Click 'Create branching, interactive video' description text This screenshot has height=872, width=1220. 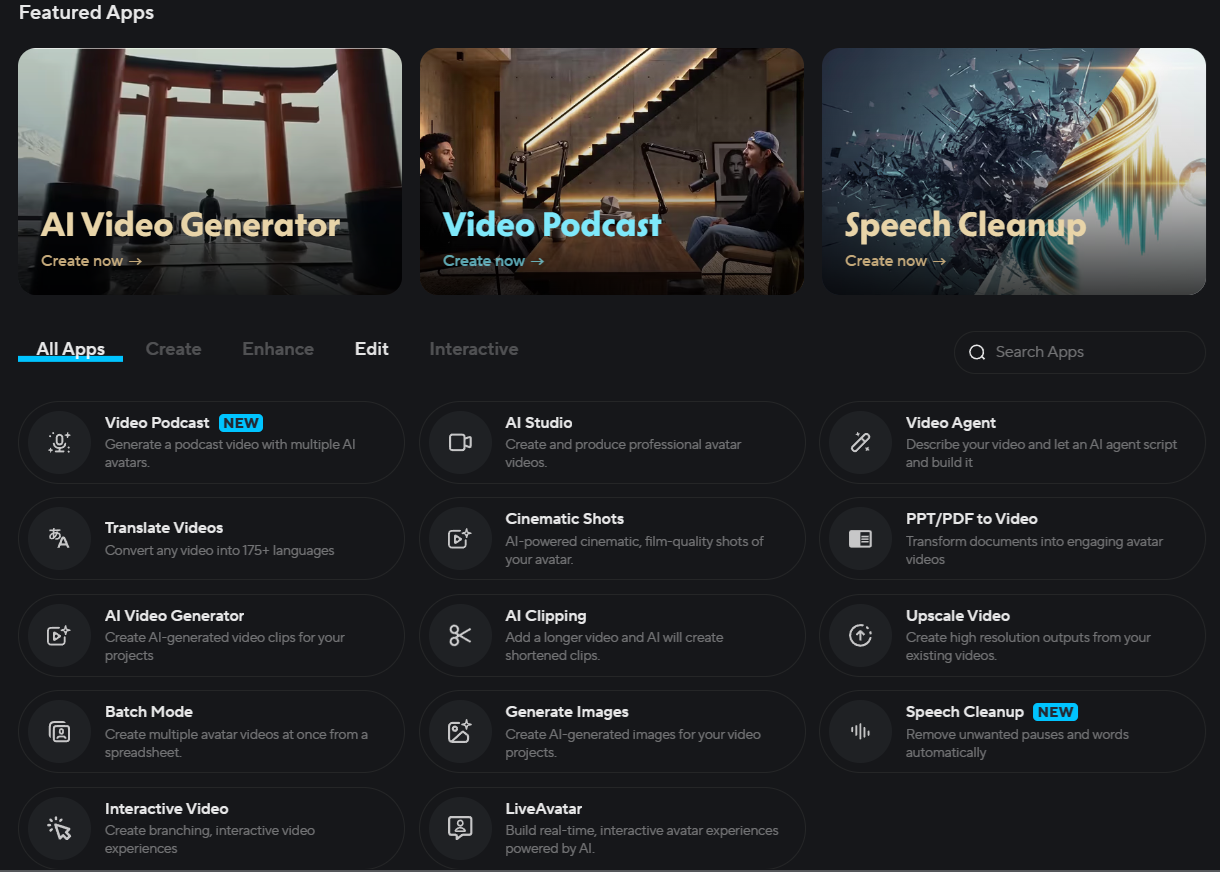coord(210,839)
